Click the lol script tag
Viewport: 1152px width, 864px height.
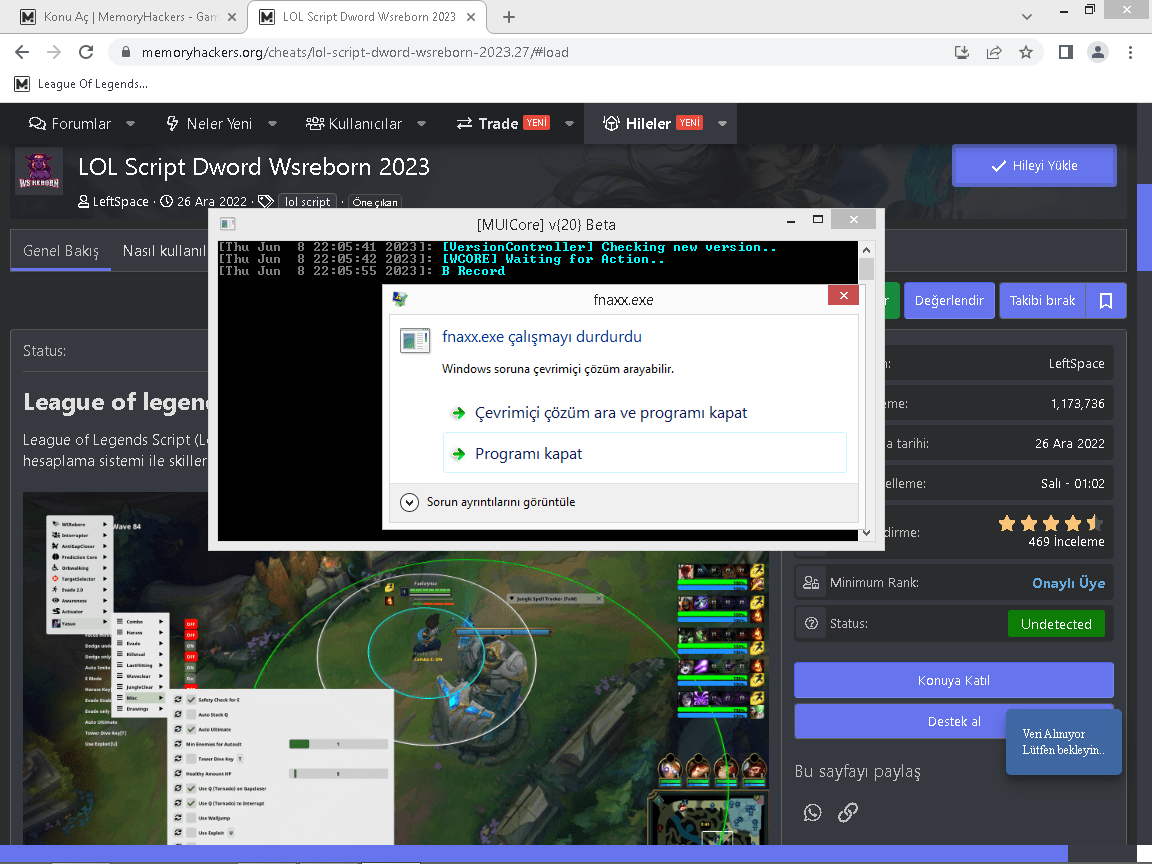pos(307,201)
